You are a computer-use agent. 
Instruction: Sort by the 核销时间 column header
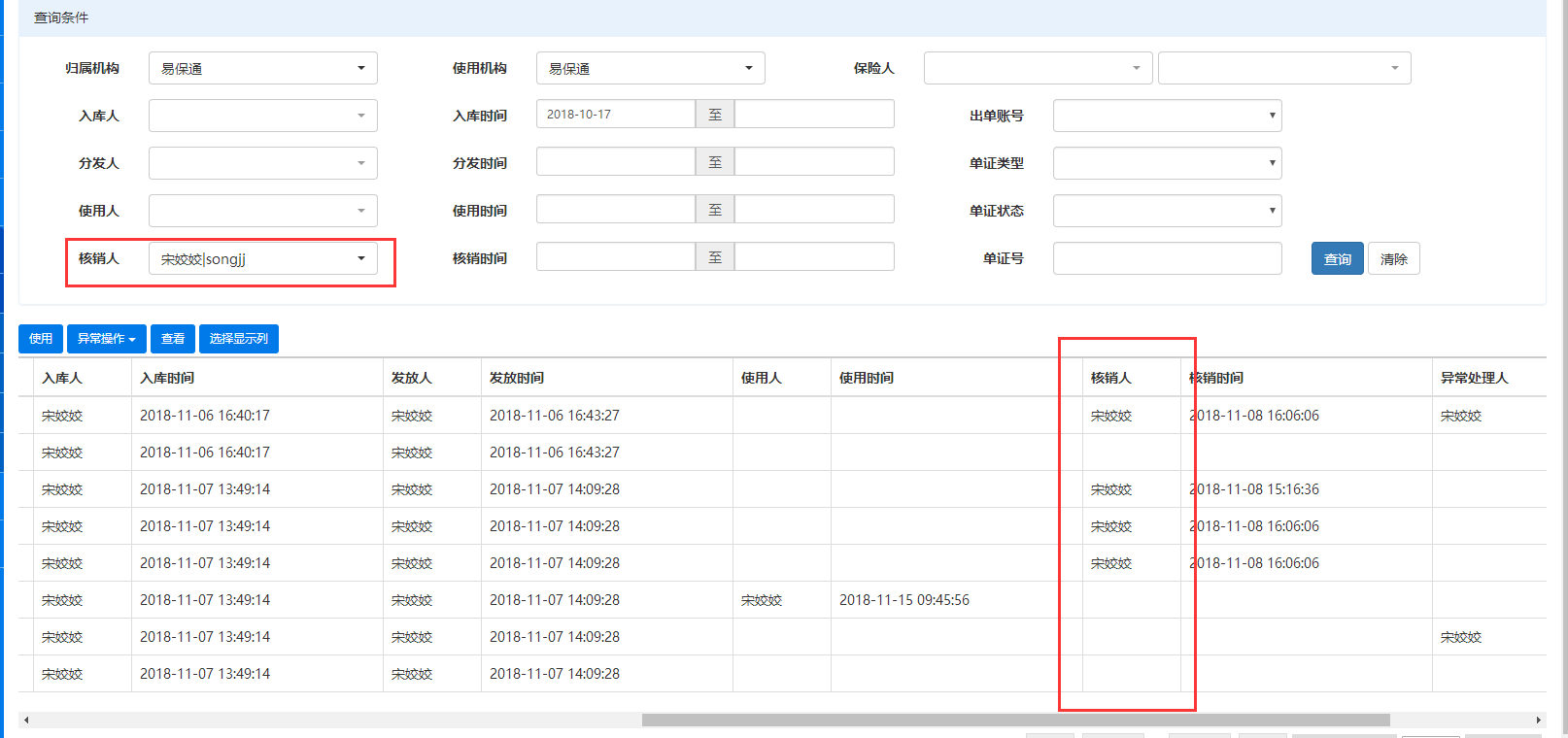[1219, 378]
